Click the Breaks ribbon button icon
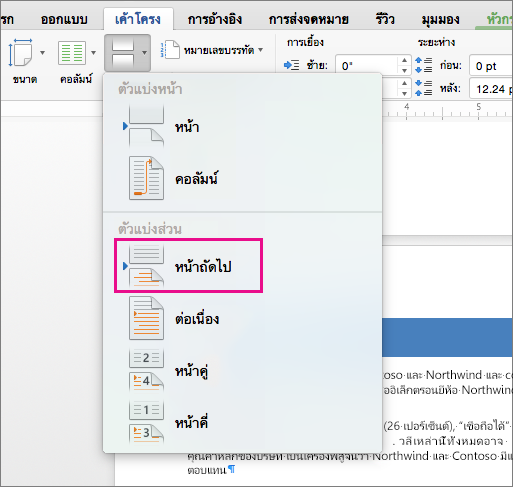Image resolution: width=513 pixels, height=487 pixels. point(123,53)
